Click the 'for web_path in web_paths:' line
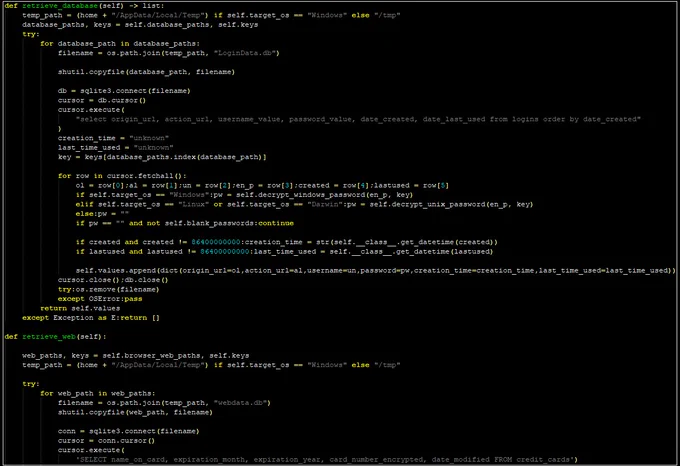The width and height of the screenshot is (680, 466). [98, 394]
